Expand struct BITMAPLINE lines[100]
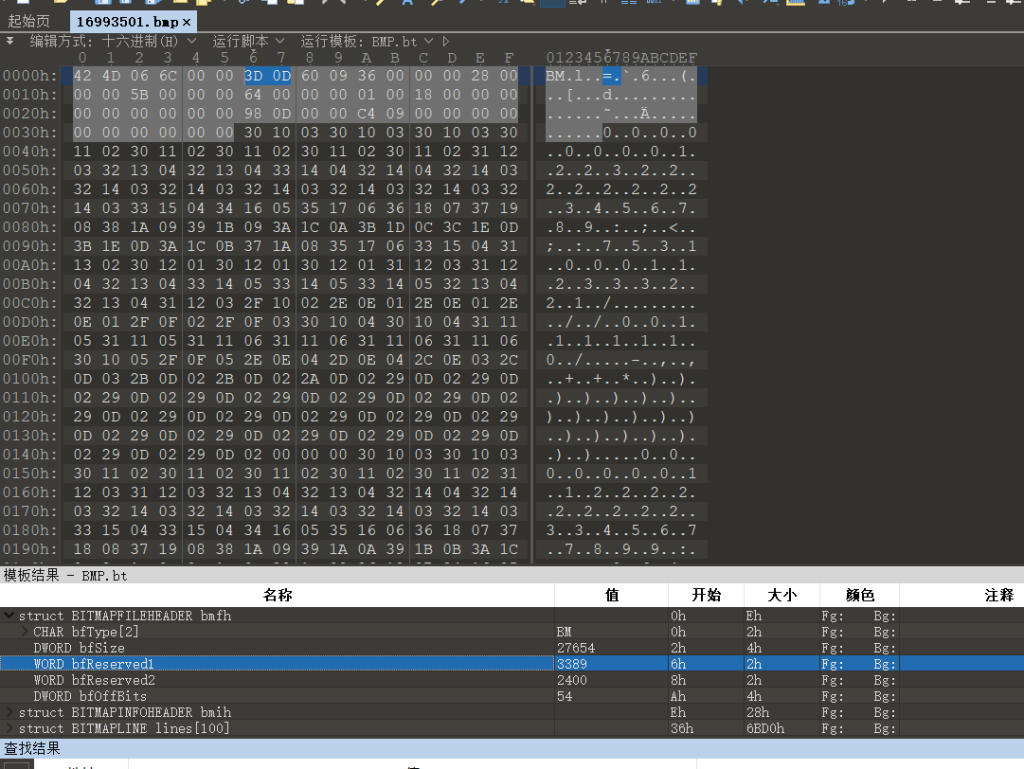This screenshot has height=769, width=1024. 9,728
